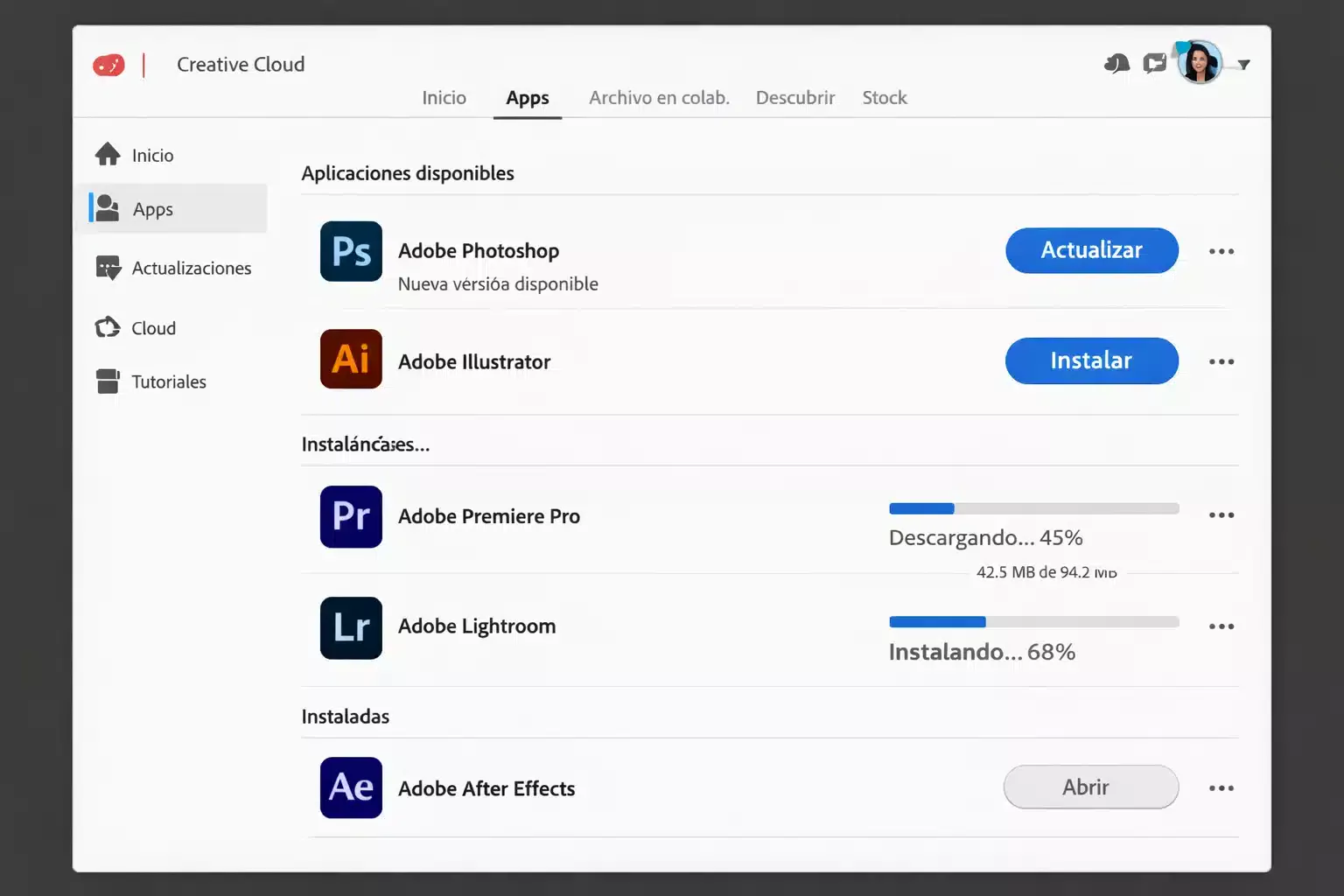Select Tutoriales from the sidebar
The width and height of the screenshot is (1344, 896).
168,381
